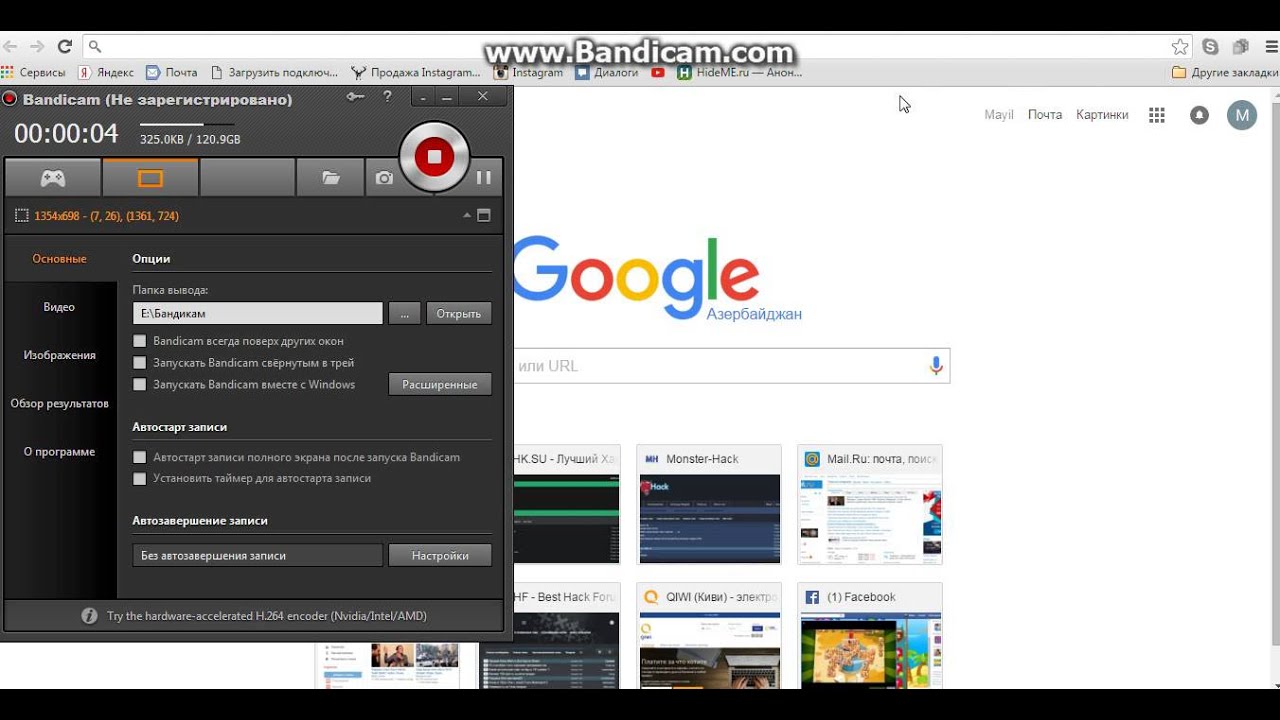The width and height of the screenshot is (1280, 720).
Task: Select Bandicam rectangle screen recording mode
Action: point(150,178)
